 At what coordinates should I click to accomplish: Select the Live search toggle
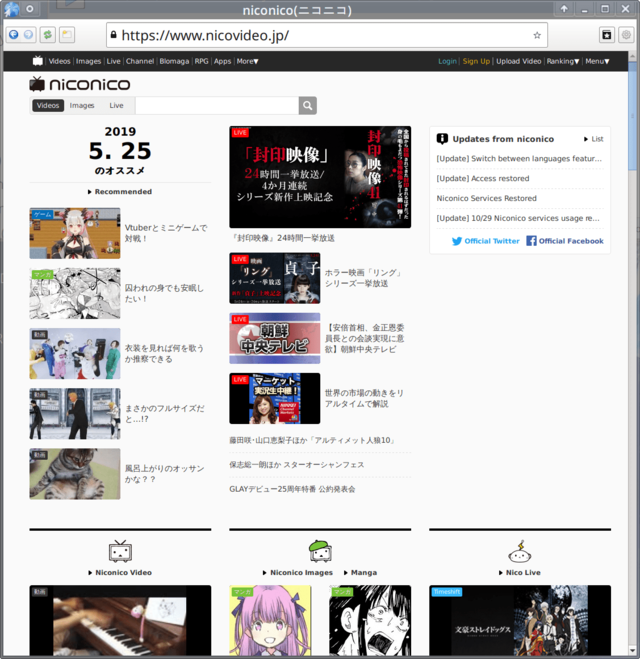(116, 105)
